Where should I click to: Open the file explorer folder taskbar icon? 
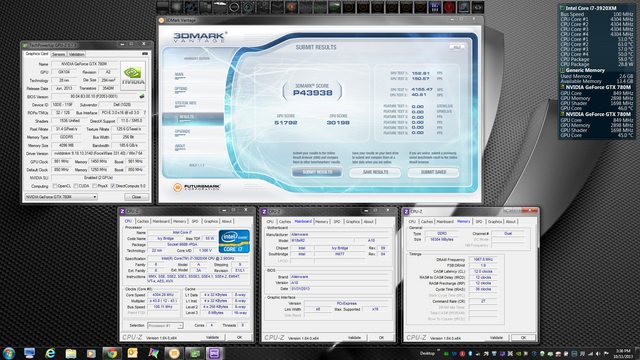[x=71, y=353]
